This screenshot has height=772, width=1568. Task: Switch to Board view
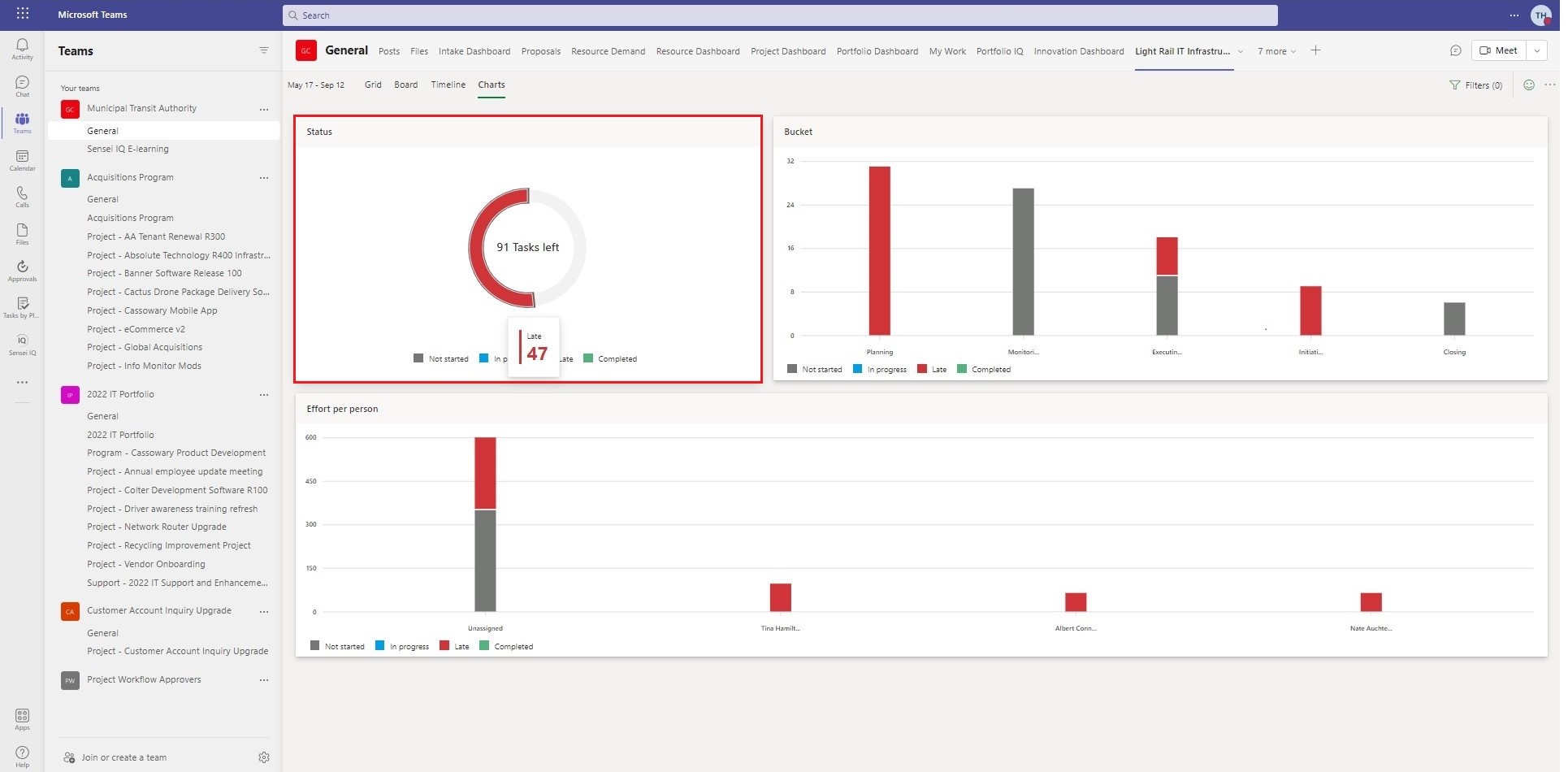(408, 85)
